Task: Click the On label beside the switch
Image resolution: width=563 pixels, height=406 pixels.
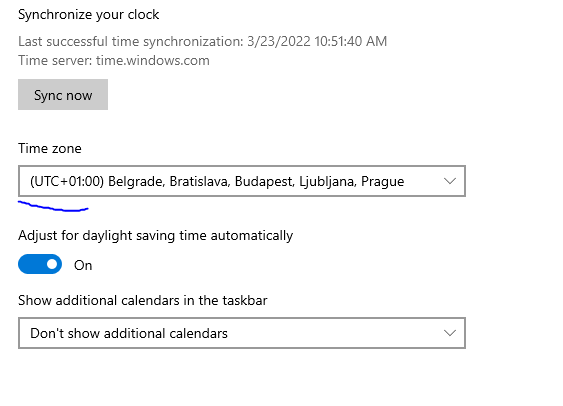Action: pos(83,265)
